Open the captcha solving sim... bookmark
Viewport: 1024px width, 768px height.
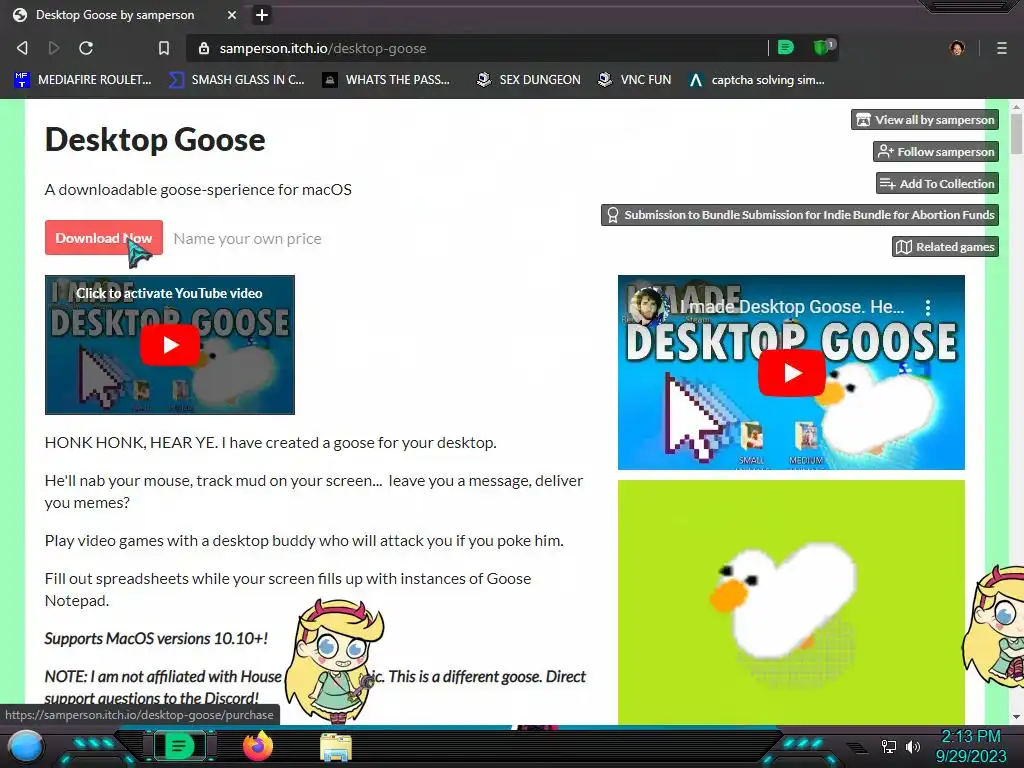[757, 80]
